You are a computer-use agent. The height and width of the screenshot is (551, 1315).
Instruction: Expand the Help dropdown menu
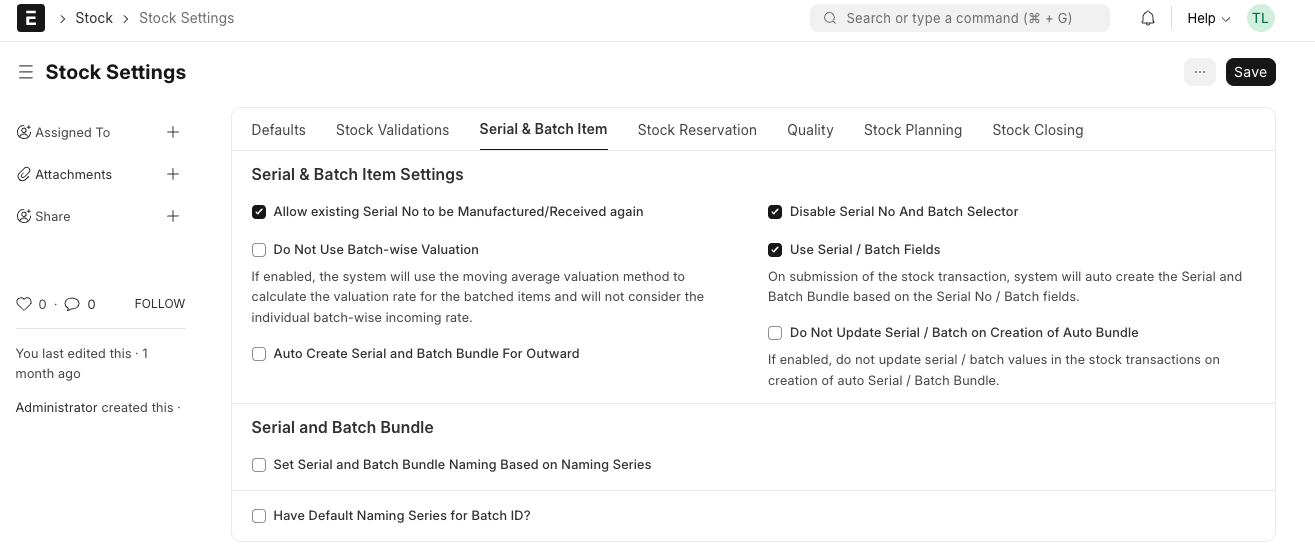pyautogui.click(x=1208, y=18)
